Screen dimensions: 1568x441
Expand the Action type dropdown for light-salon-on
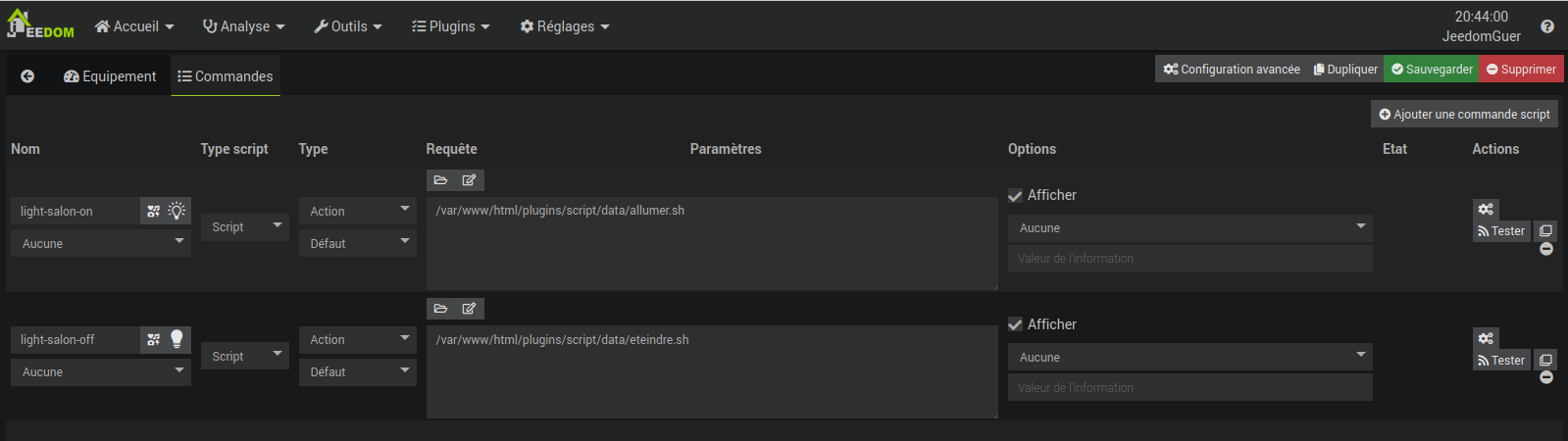358,211
